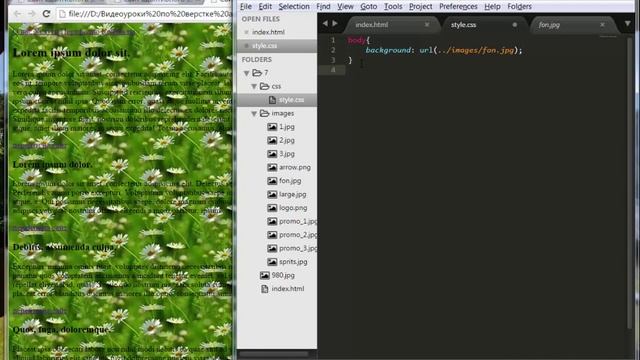Click 'Quos, fuga, doloremque.' heading in browser
640x360 pixels.
point(61,329)
